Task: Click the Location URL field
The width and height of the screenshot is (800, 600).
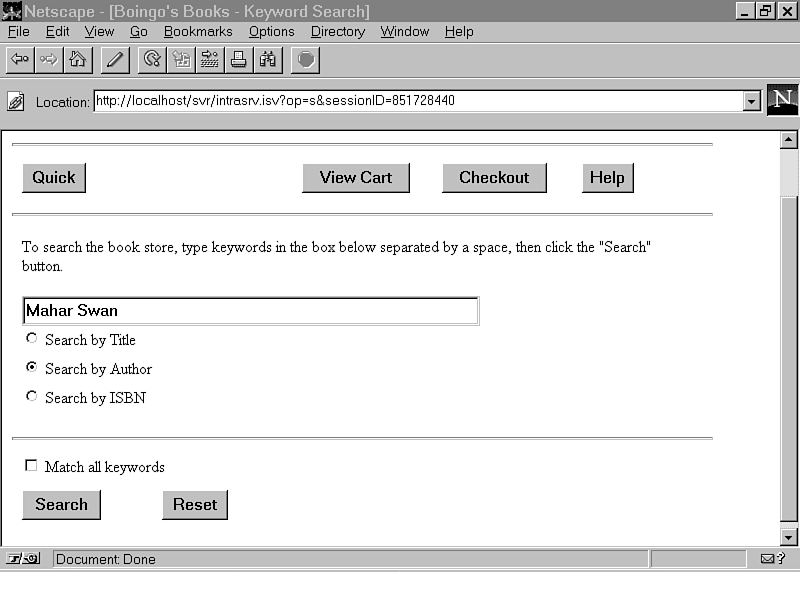Action: click(x=418, y=101)
